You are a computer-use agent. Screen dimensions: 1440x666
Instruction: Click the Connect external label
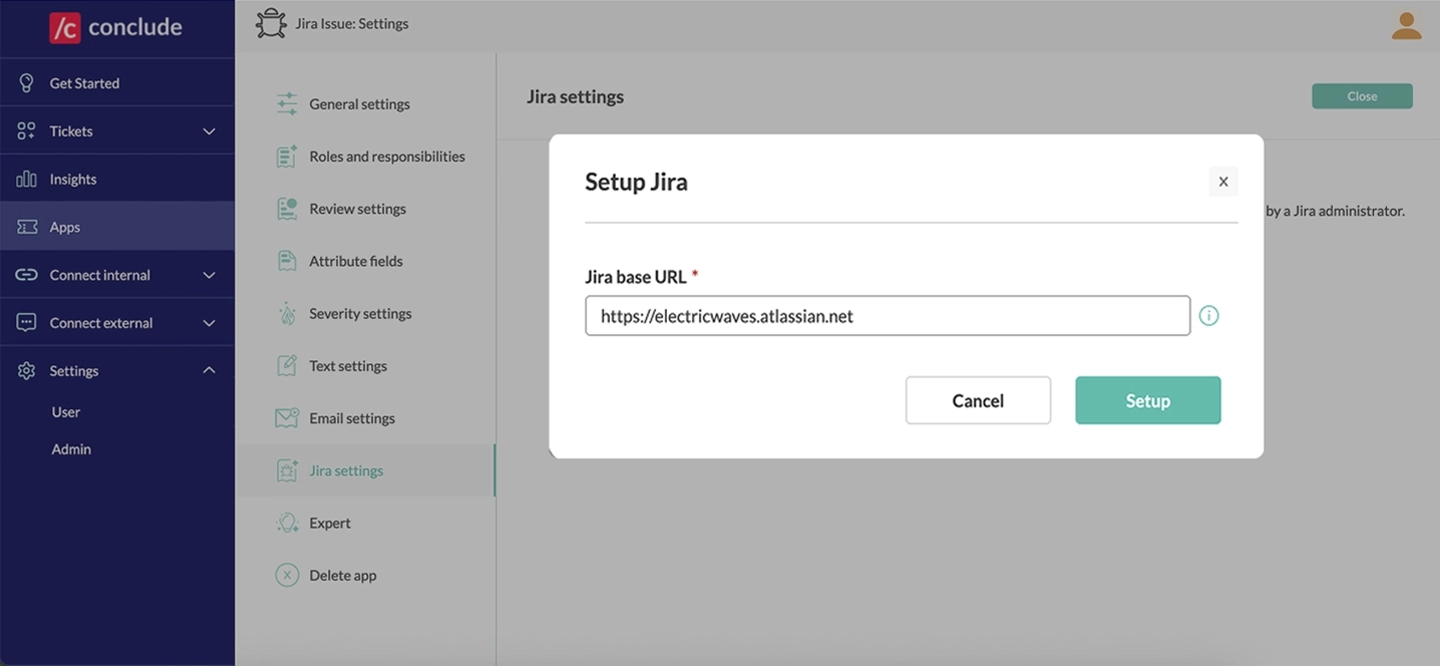point(101,323)
